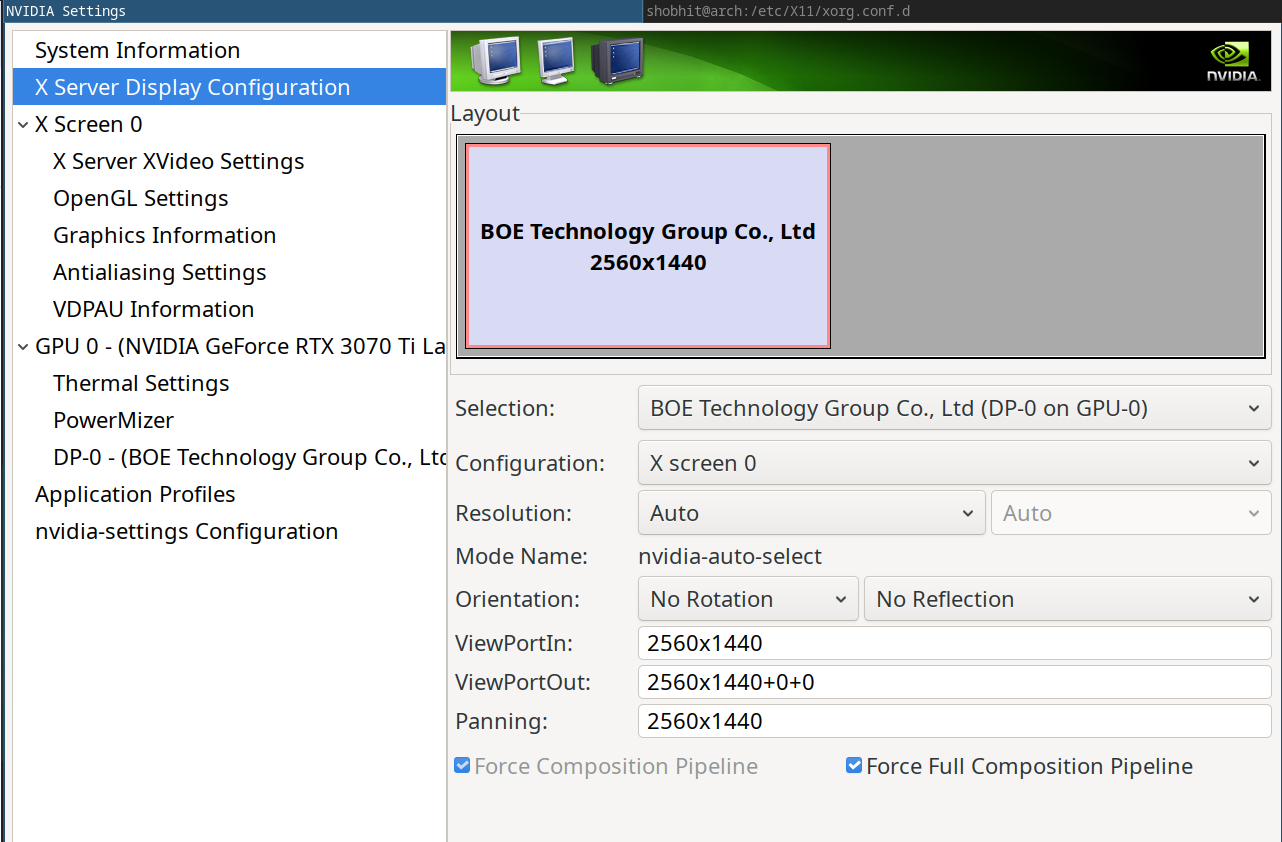
Task: Click into the Panning field
Action: coord(955,721)
